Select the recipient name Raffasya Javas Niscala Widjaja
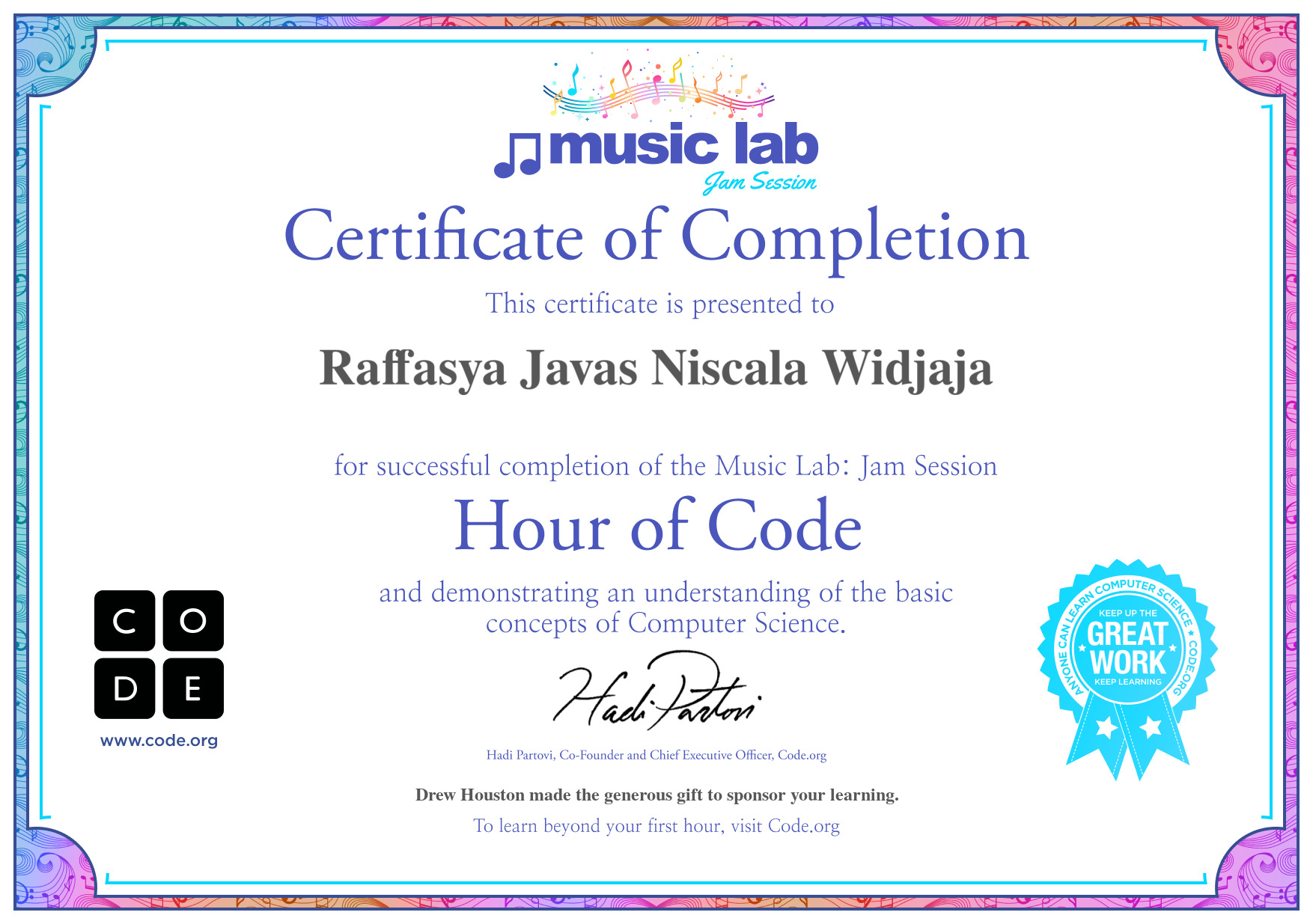Image resolution: width=1313 pixels, height=924 pixels. [x=656, y=369]
